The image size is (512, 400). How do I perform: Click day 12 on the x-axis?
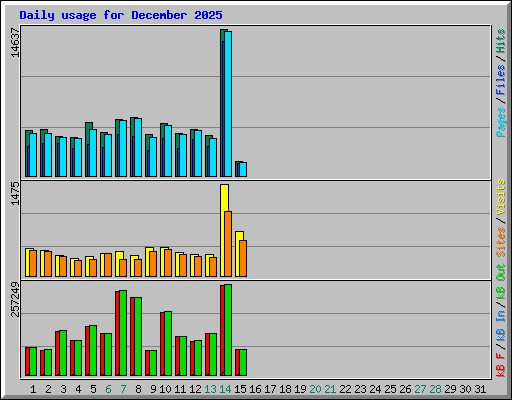coord(195,389)
